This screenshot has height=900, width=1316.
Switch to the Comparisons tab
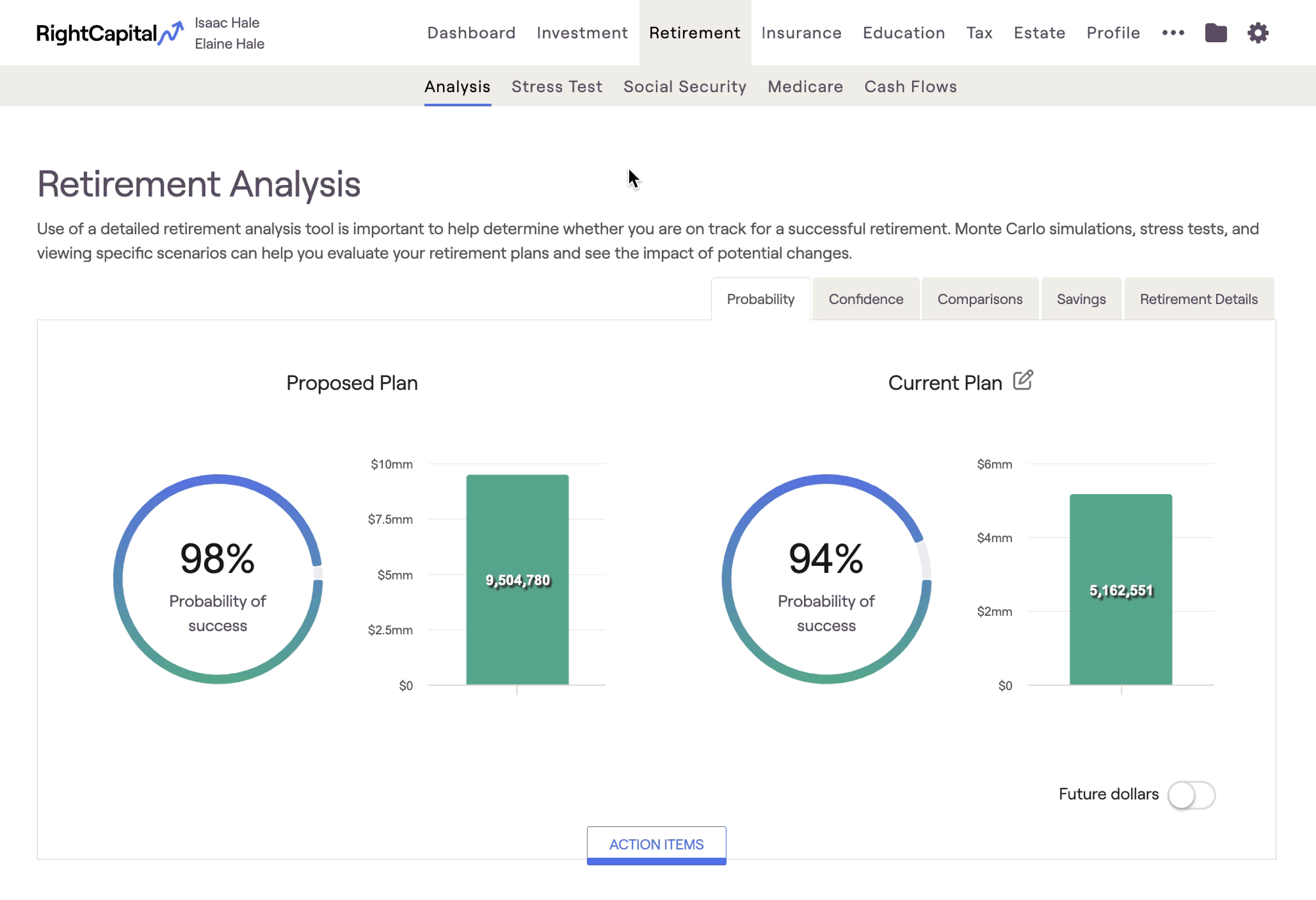click(x=980, y=299)
